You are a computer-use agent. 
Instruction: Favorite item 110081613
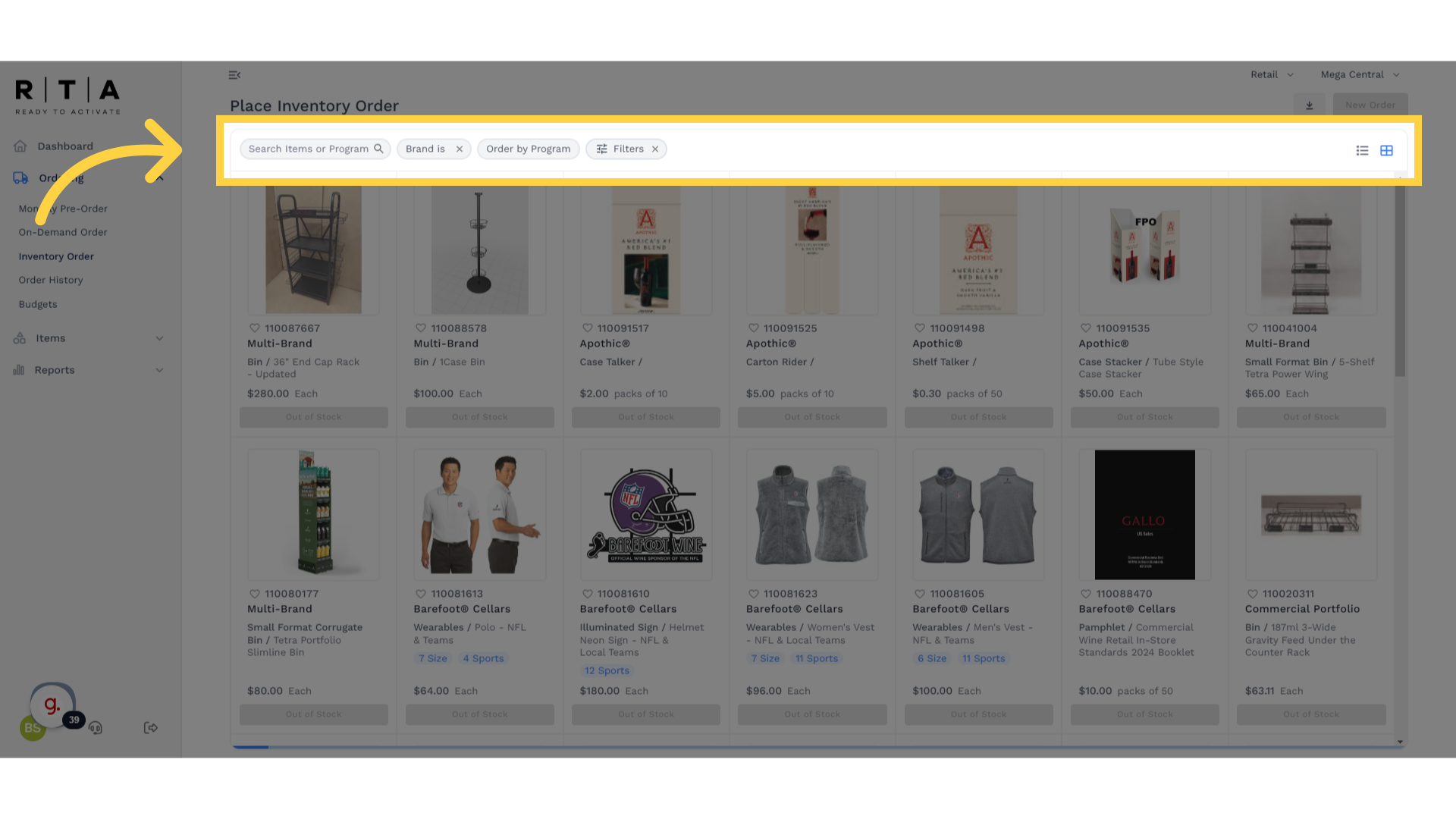pyautogui.click(x=421, y=594)
